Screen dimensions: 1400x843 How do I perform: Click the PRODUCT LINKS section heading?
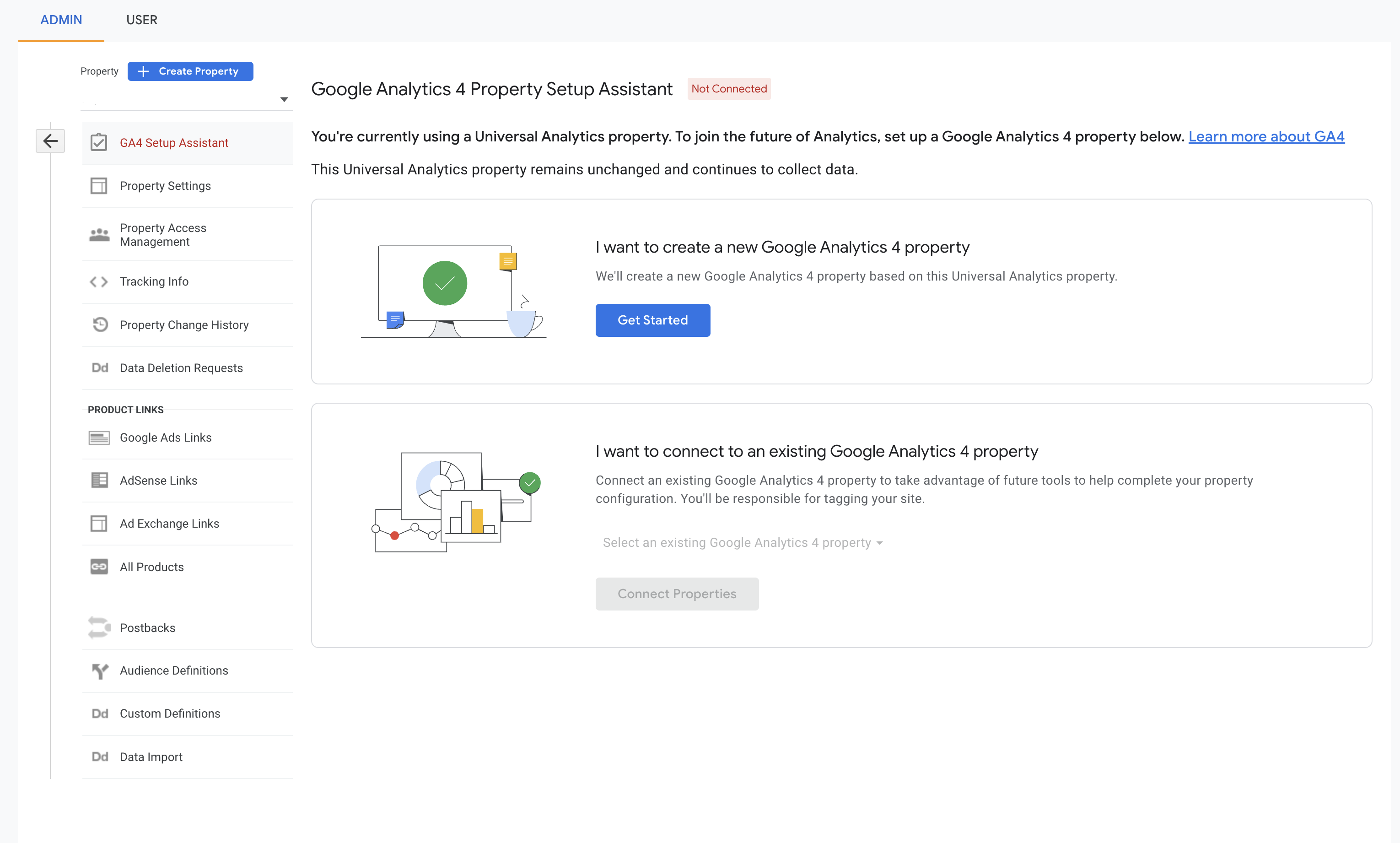(125, 410)
